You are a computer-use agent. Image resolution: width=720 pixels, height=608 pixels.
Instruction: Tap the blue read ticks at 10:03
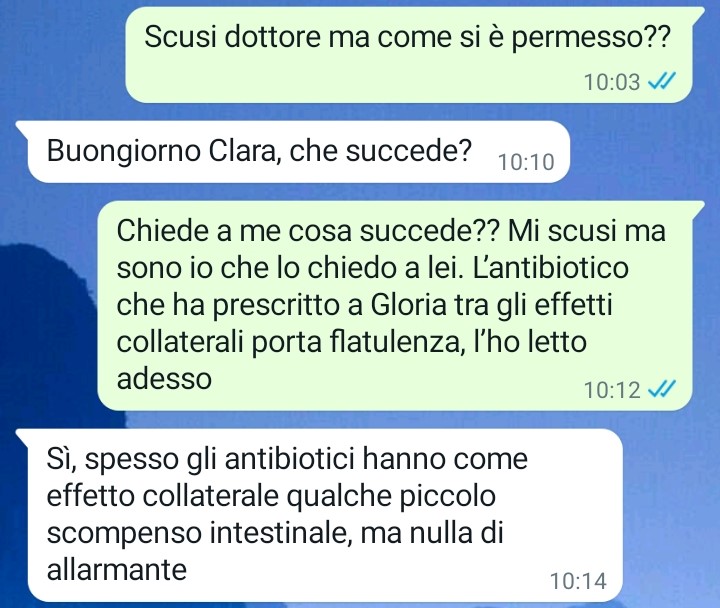tap(661, 82)
